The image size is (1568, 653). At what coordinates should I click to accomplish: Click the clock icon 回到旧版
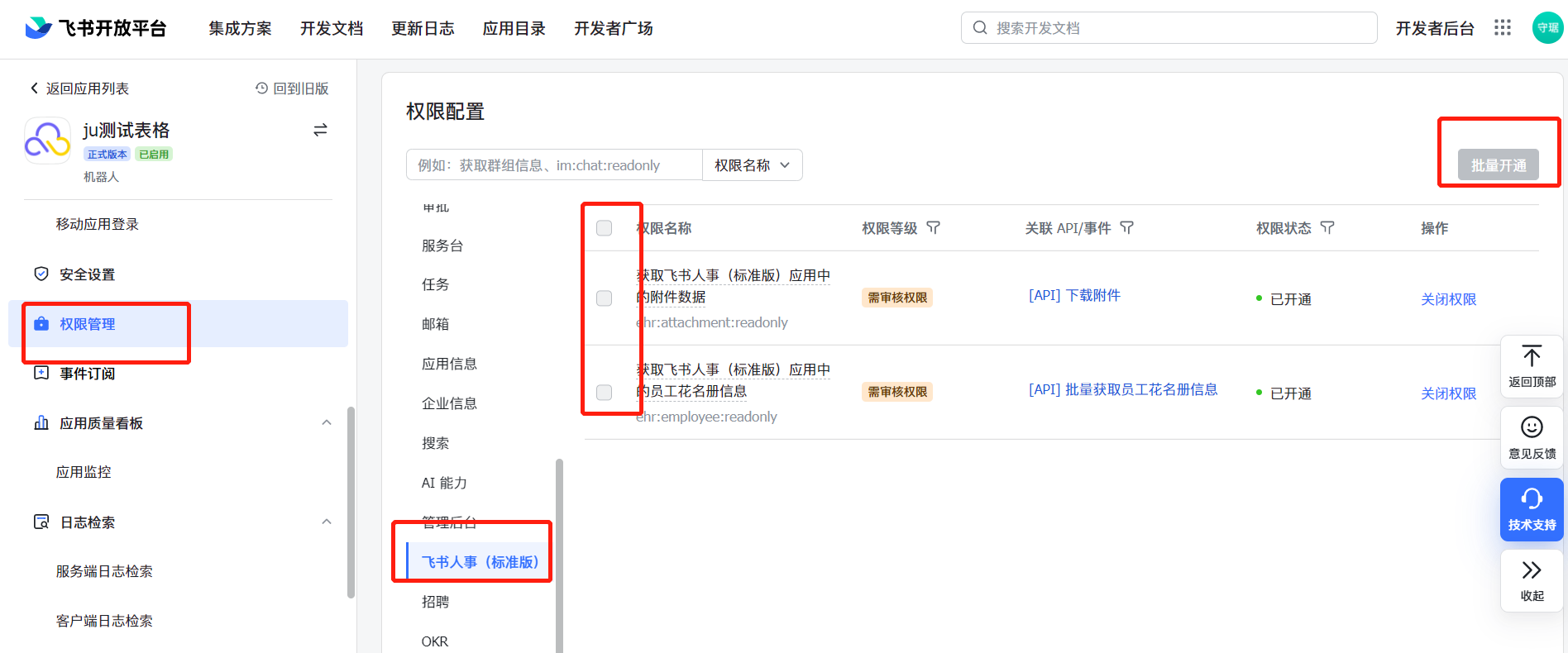pyautogui.click(x=261, y=88)
